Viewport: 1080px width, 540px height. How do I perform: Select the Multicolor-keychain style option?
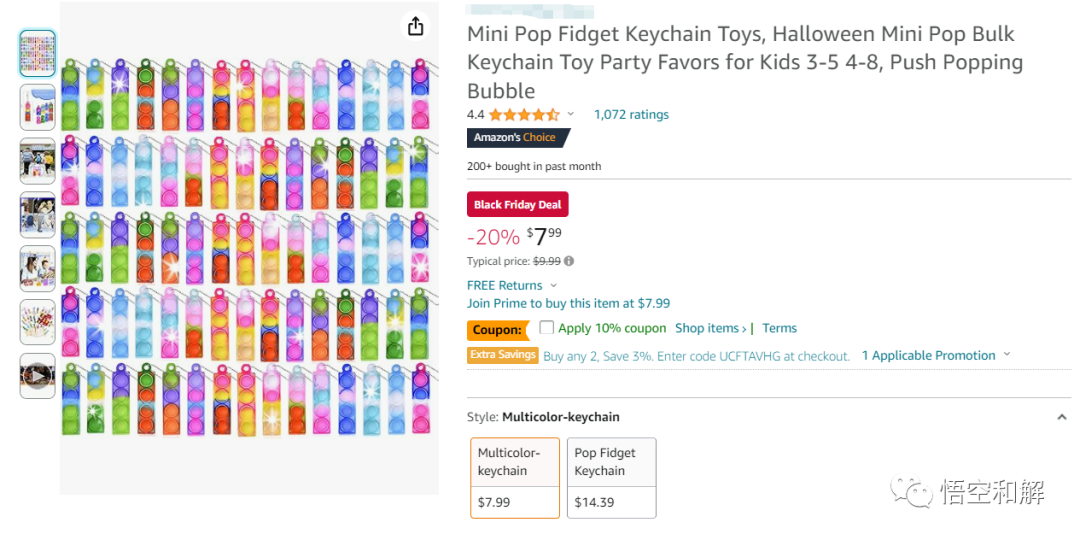coord(515,477)
